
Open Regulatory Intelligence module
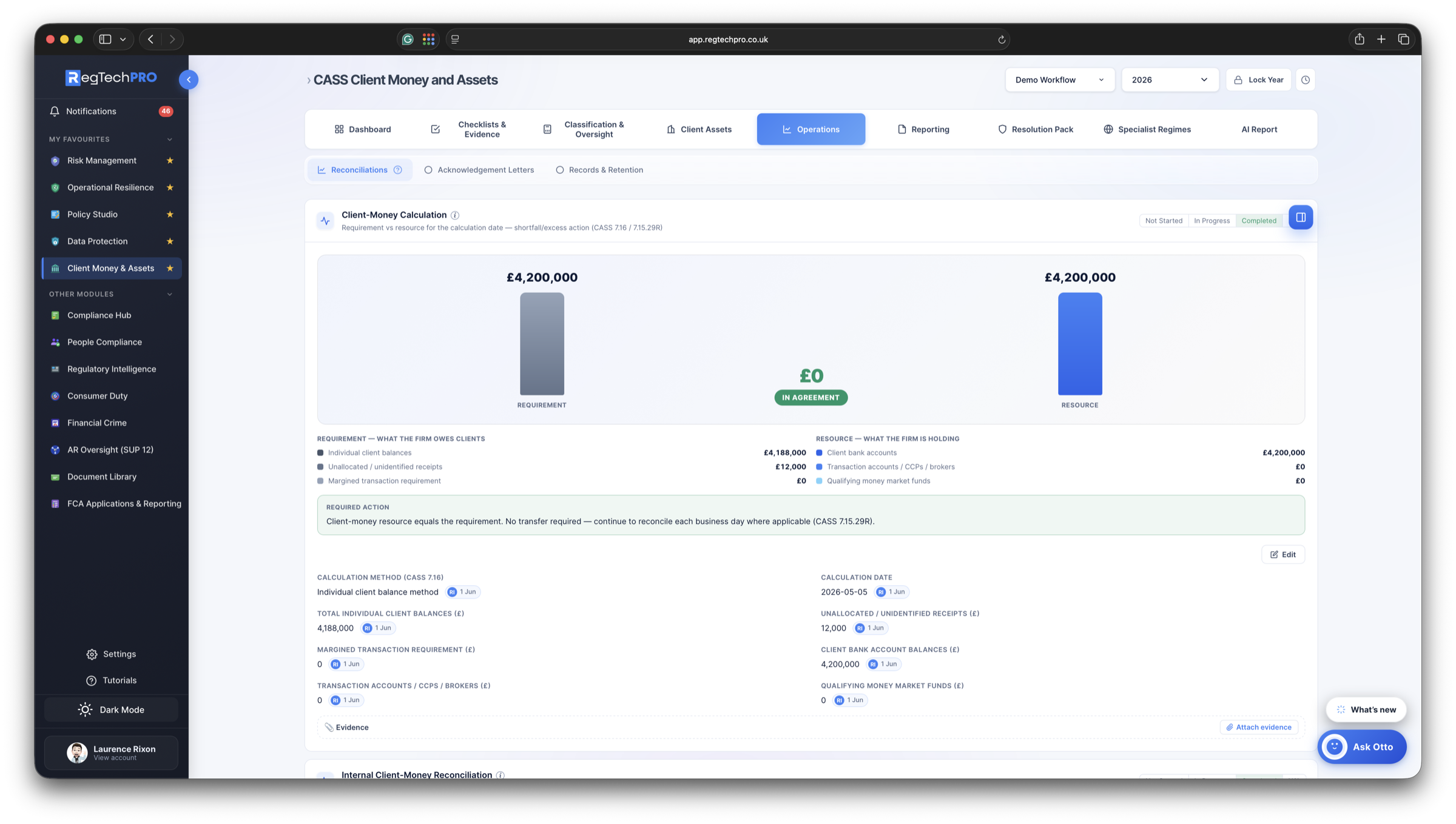point(112,369)
